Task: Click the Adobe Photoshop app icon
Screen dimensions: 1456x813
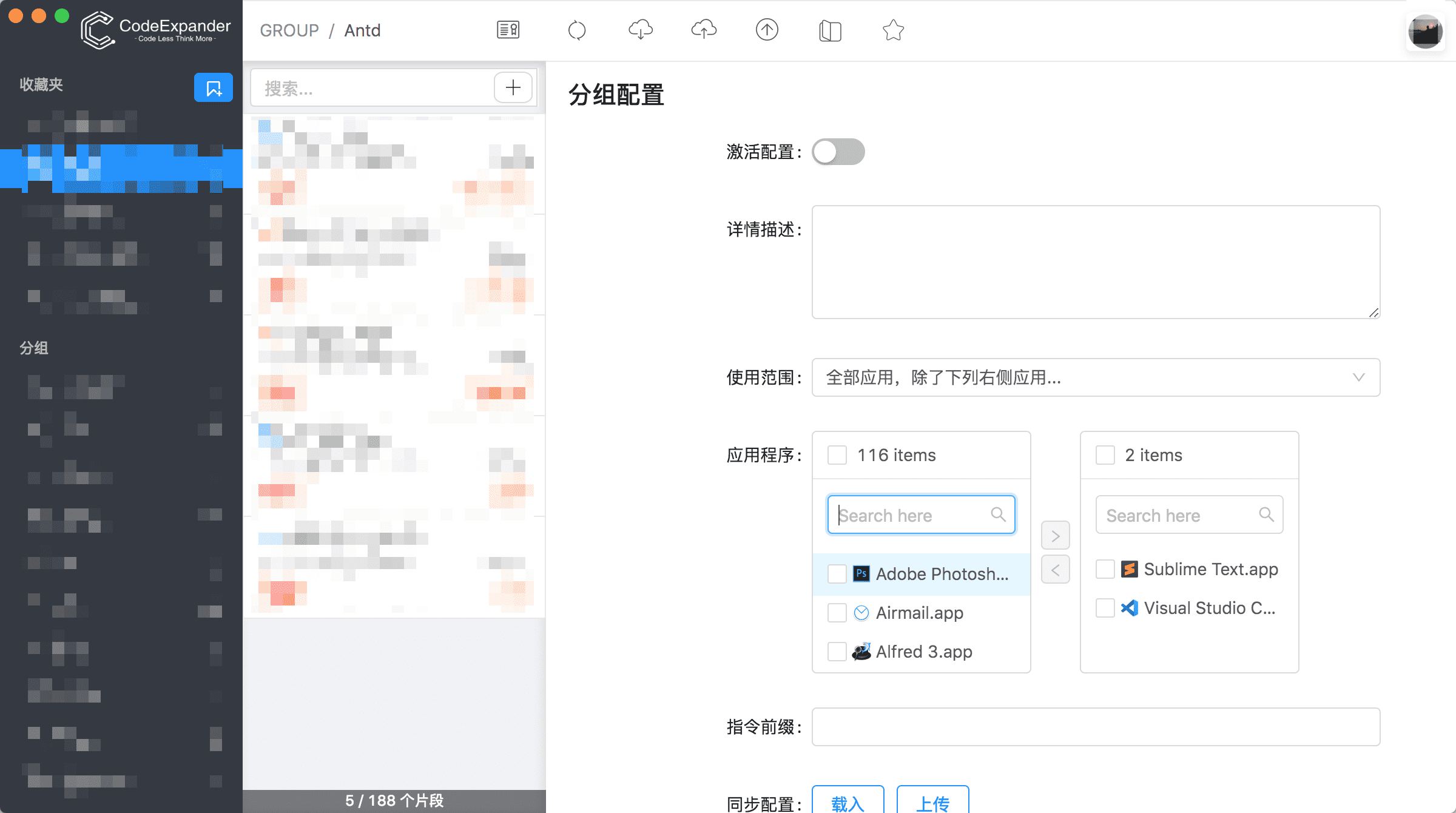Action: click(x=861, y=573)
